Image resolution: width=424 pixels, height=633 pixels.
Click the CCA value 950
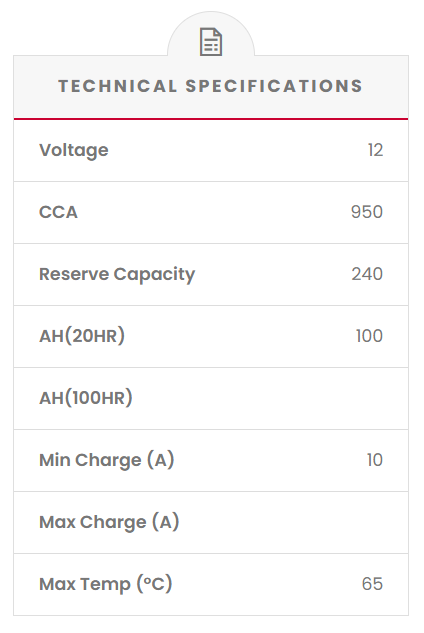click(x=367, y=212)
